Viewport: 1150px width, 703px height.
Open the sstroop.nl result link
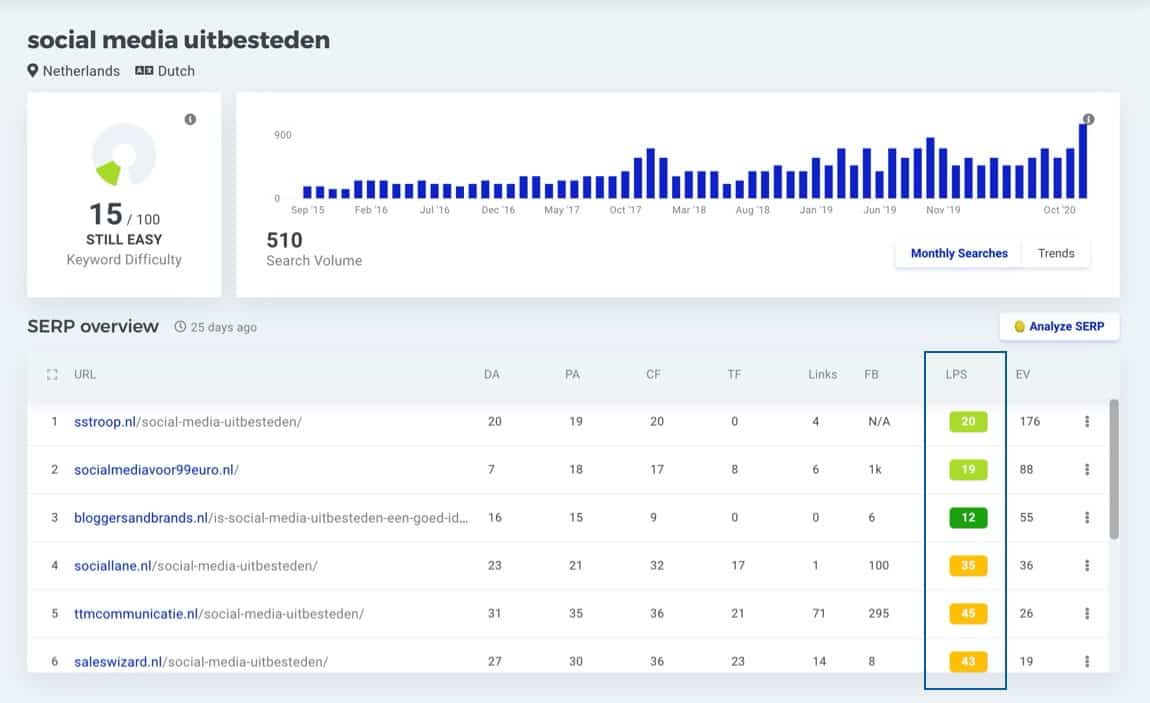tap(188, 422)
